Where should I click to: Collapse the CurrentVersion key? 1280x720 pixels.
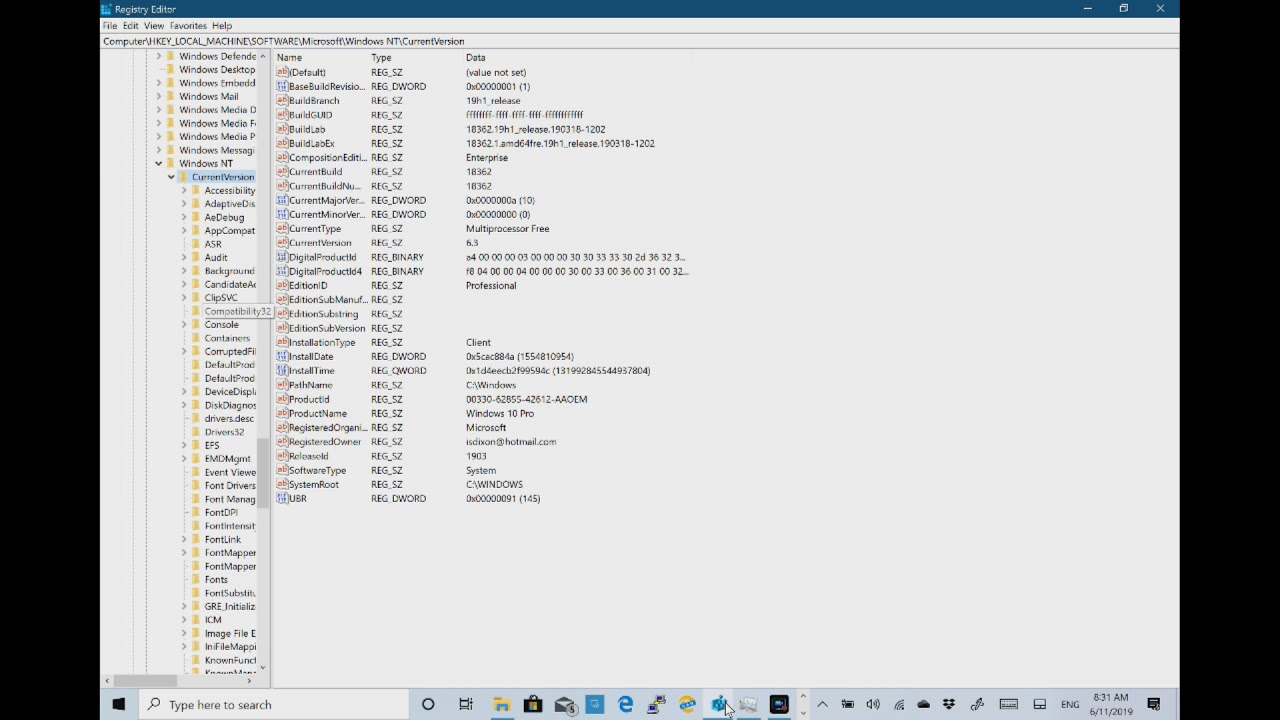(171, 177)
